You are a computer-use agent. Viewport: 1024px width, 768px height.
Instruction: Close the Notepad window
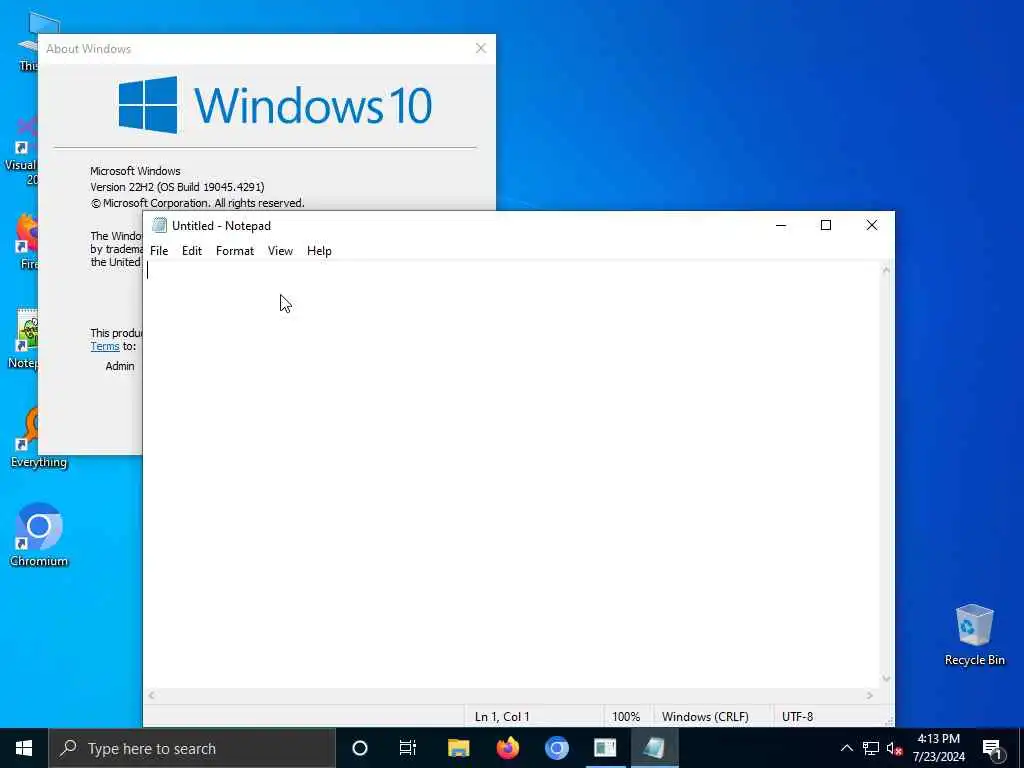click(871, 225)
